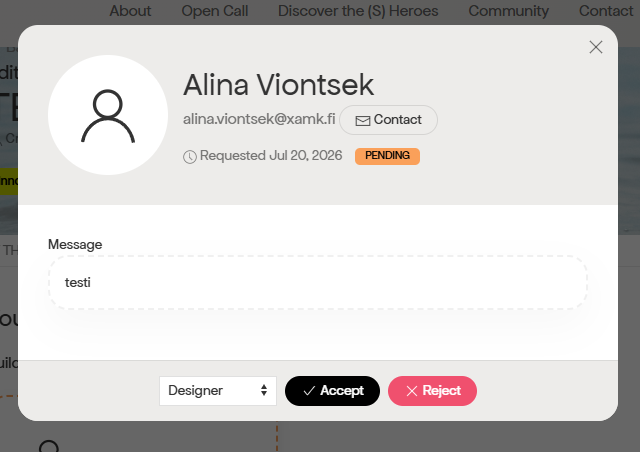Click the up-down arrows of role selector
The image size is (640, 452).
(264, 390)
